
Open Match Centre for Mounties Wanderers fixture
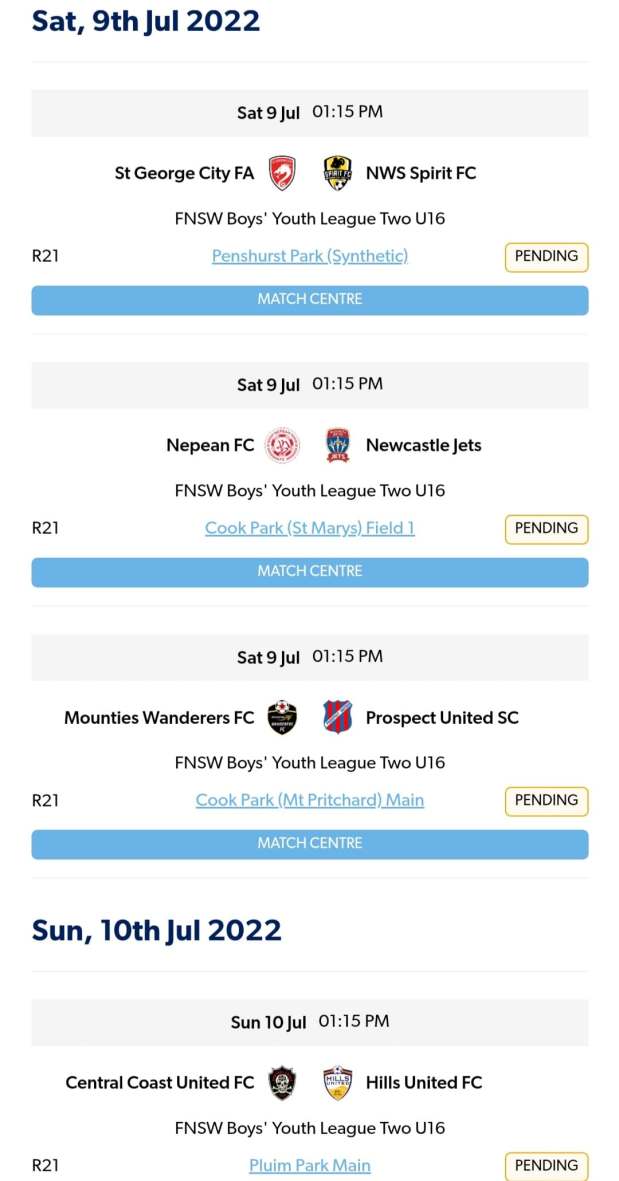(x=310, y=843)
